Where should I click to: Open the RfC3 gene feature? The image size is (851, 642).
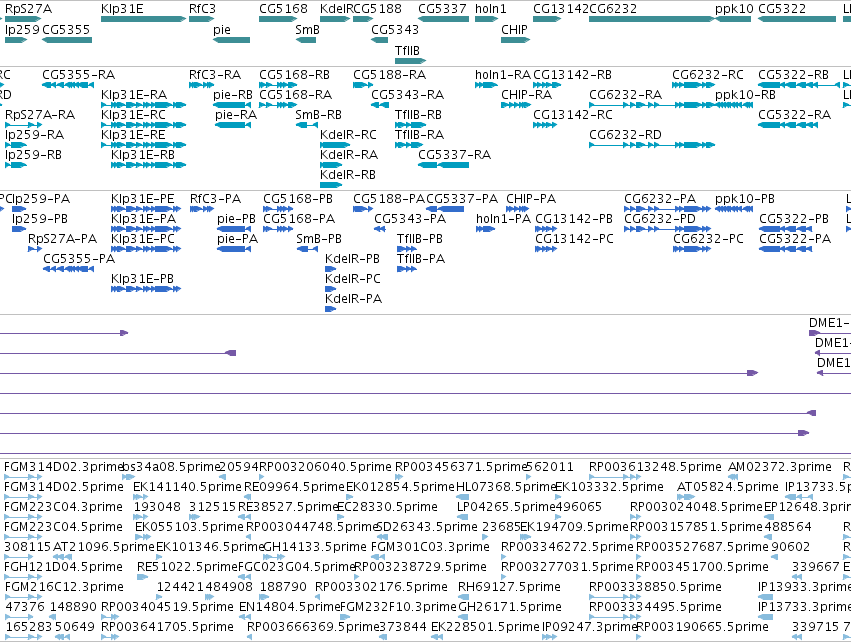[x=201, y=19]
